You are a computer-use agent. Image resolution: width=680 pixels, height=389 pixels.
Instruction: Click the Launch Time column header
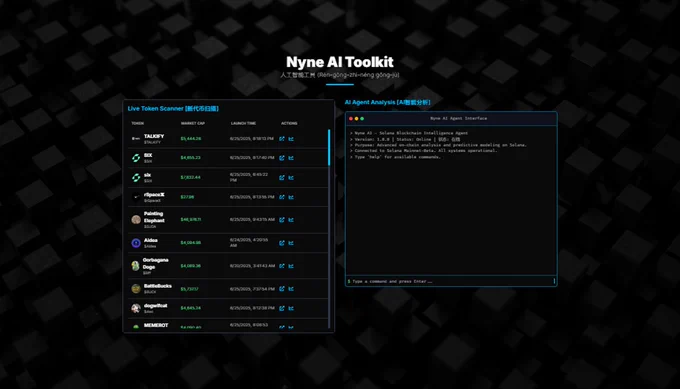pos(243,123)
